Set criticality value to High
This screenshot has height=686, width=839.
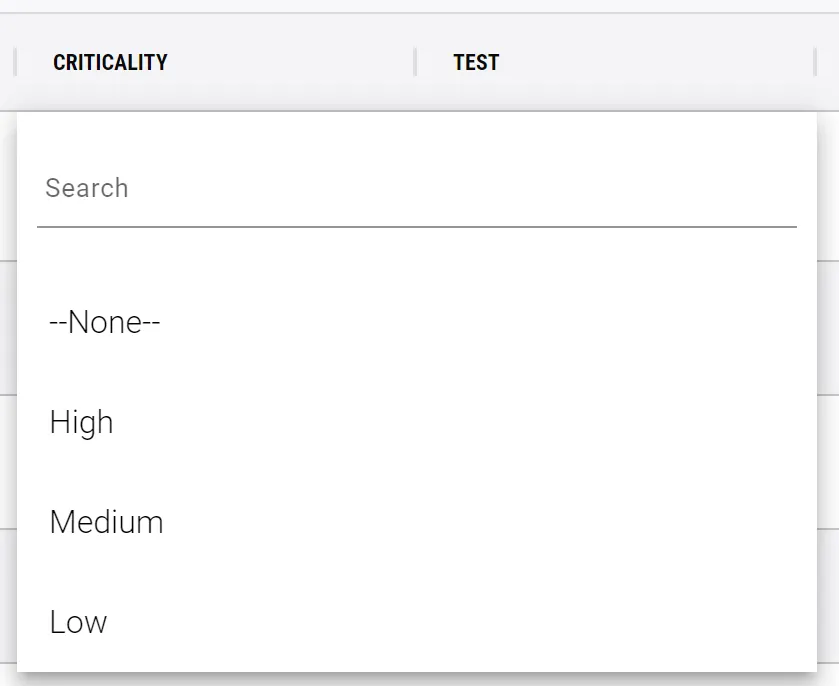(x=81, y=423)
